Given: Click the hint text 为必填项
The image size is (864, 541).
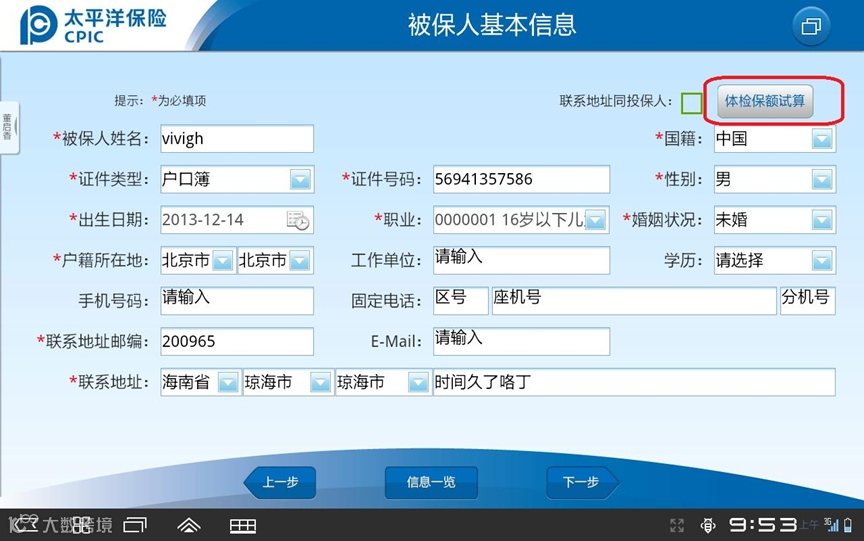Looking at the screenshot, I should (182, 101).
